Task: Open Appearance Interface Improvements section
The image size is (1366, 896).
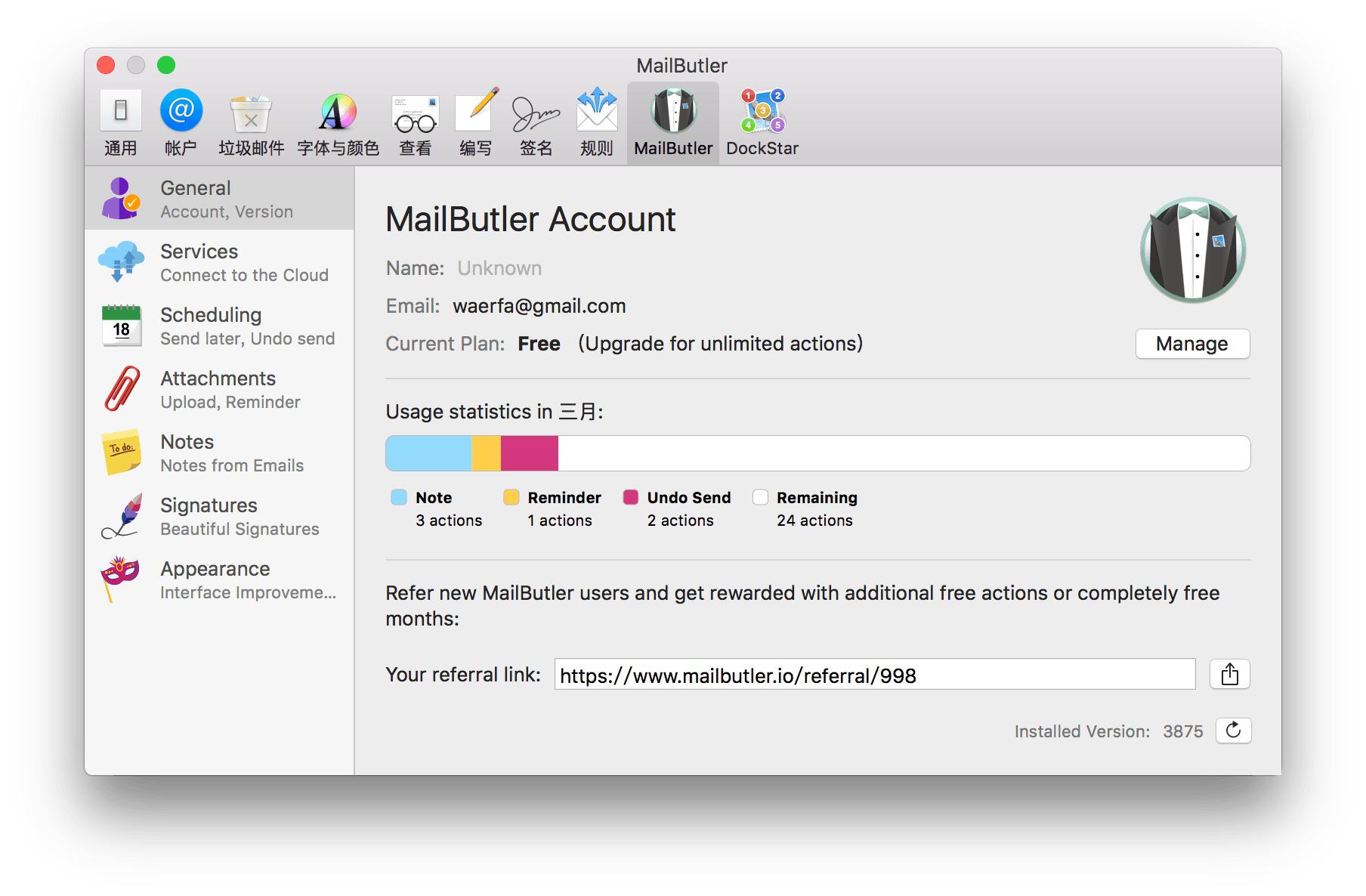Action: tap(219, 579)
